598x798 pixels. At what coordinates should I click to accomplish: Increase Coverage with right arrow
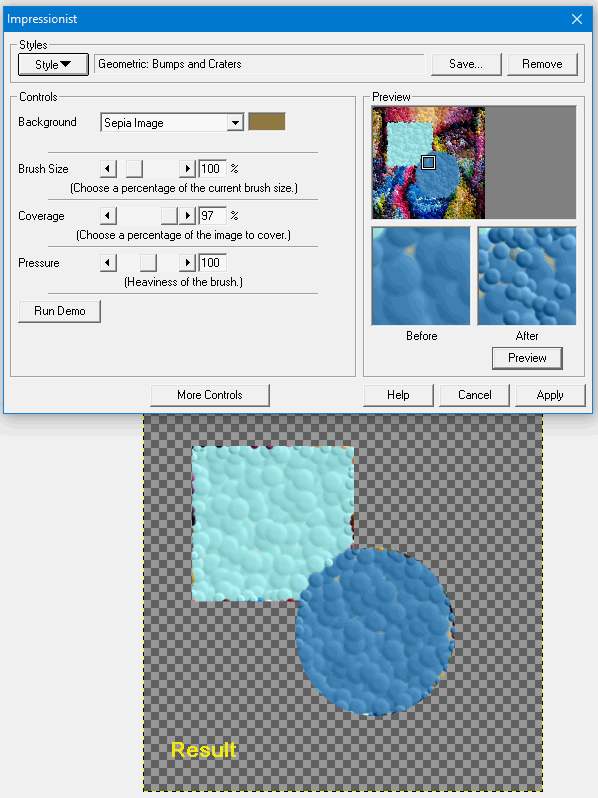[188, 216]
